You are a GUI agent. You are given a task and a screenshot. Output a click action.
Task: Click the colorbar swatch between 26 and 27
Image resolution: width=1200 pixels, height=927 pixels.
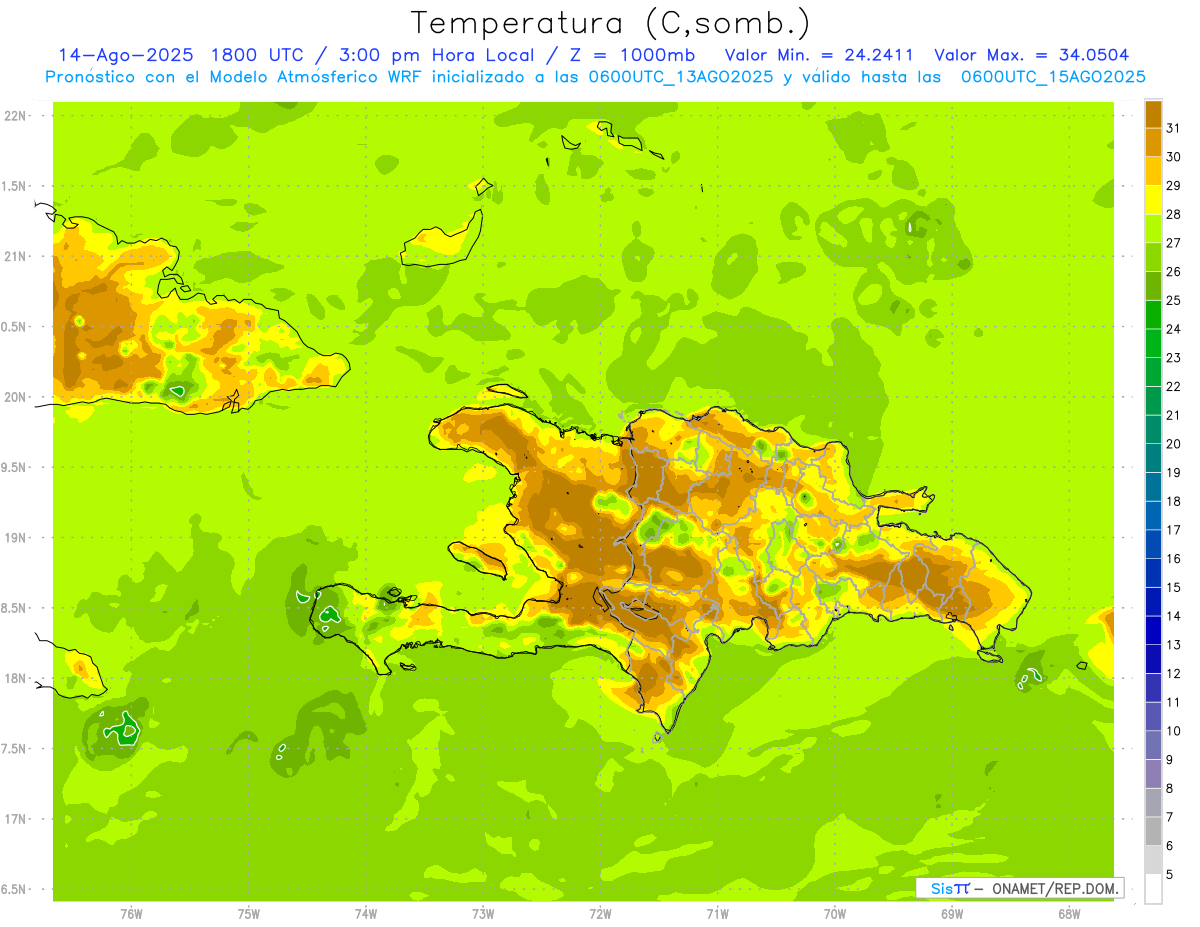coord(1153,257)
